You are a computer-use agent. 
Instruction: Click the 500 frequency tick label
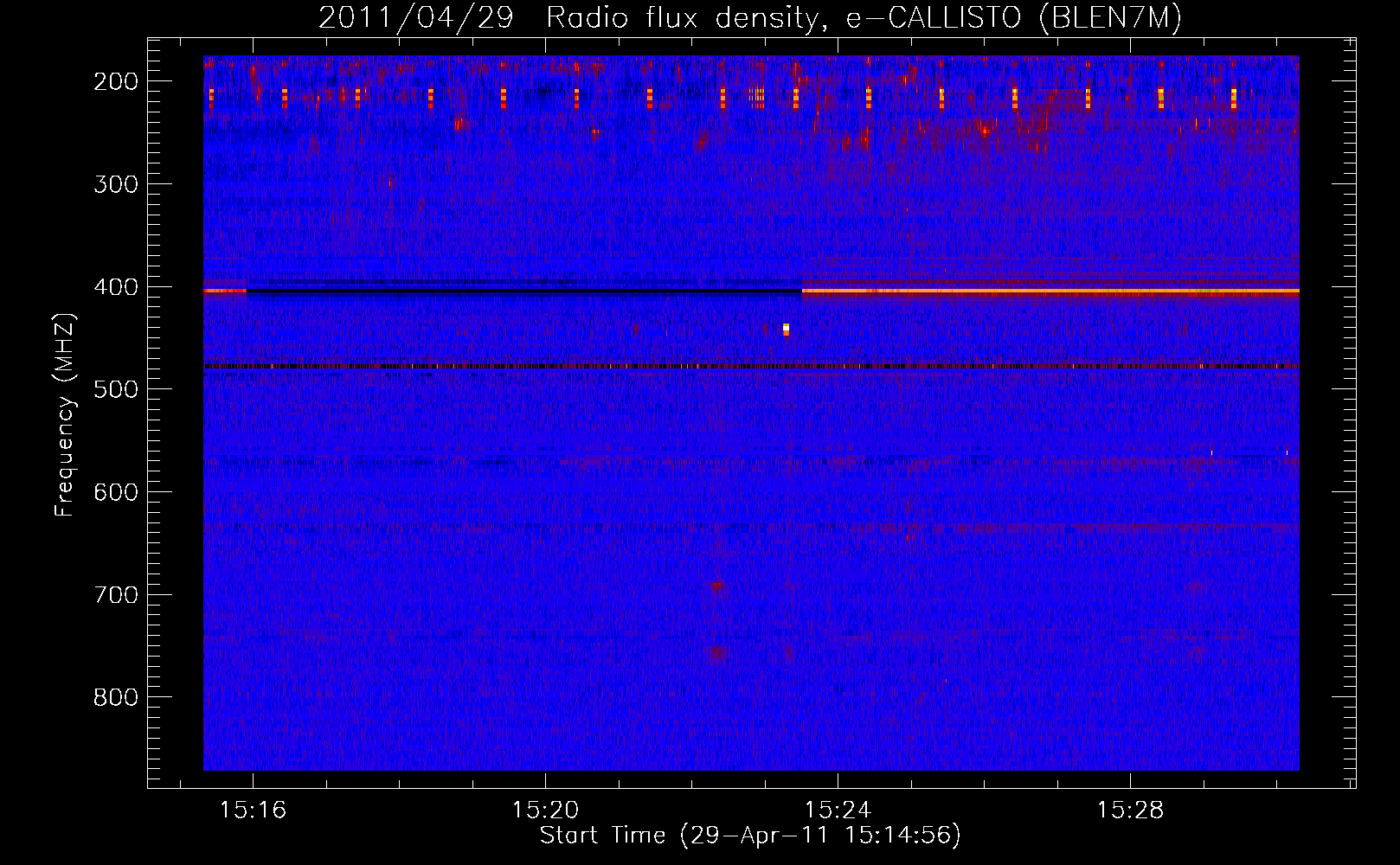tap(116, 389)
